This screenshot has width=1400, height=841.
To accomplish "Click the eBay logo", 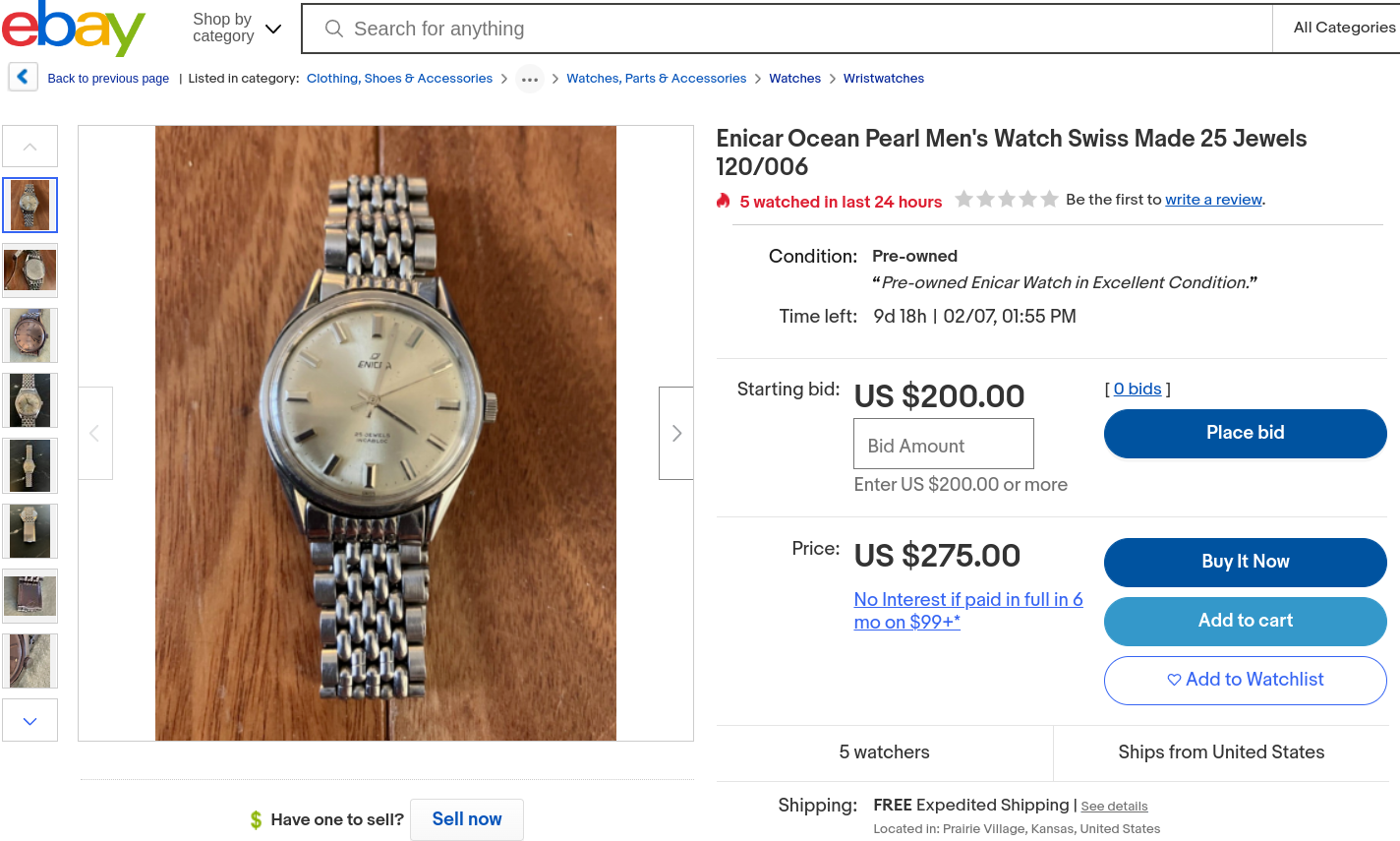I will pos(74,29).
